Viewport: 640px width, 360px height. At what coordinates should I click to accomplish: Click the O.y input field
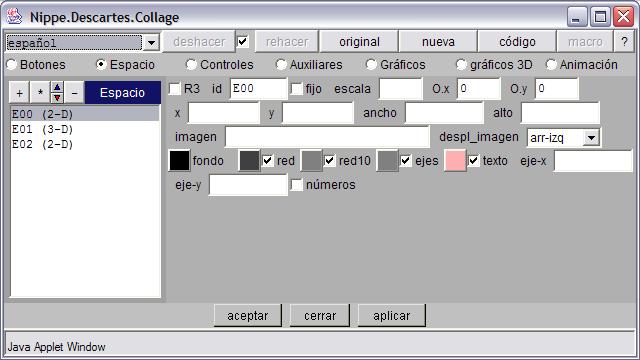pos(557,89)
